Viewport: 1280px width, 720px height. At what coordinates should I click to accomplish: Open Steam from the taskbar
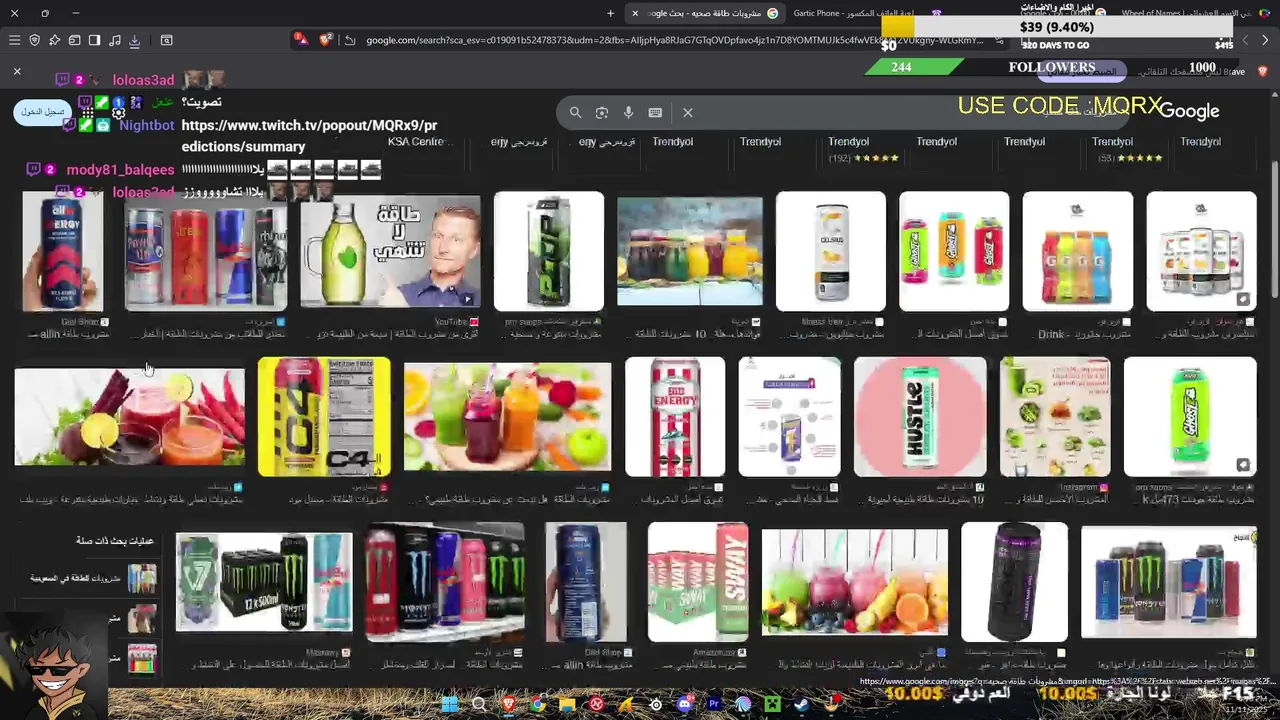pos(802,704)
